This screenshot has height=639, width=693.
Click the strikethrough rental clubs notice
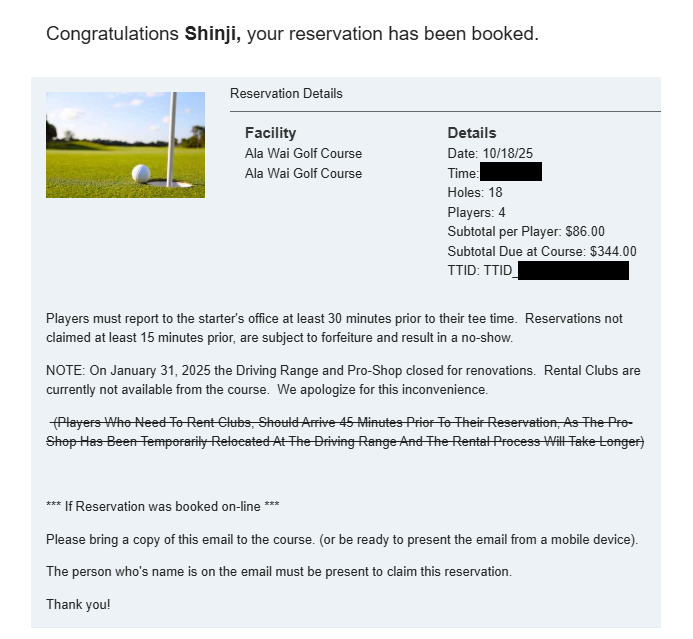click(x=346, y=432)
